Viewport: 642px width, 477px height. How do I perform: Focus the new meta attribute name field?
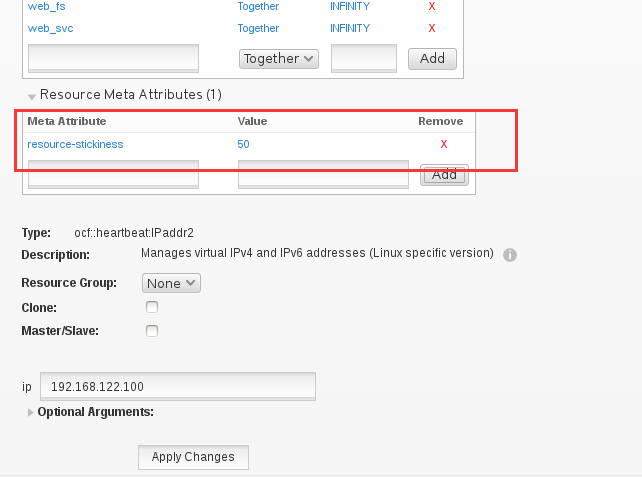point(113,174)
